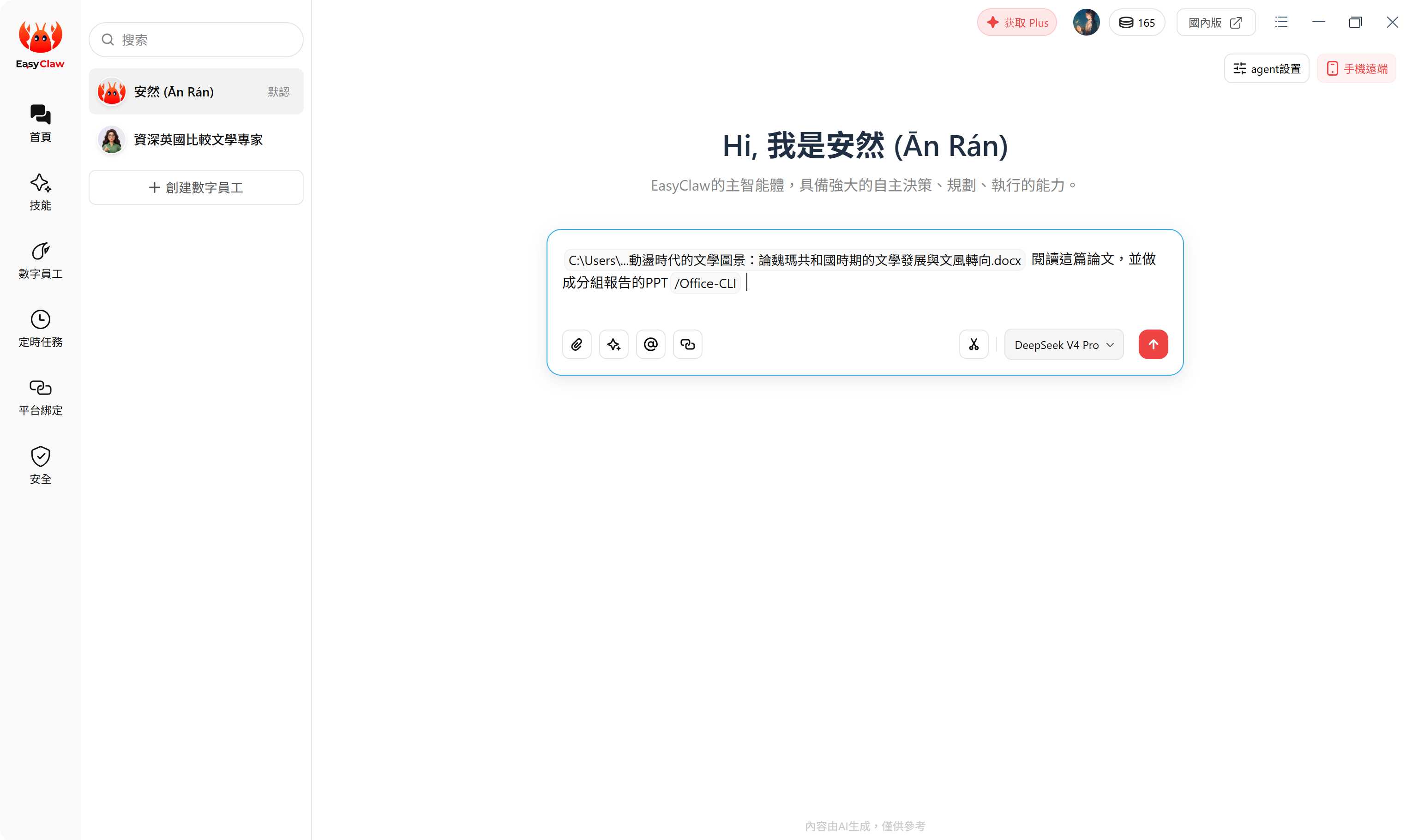This screenshot has height=840, width=1418.
Task: Click the scissors screenshot icon
Action: (973, 344)
